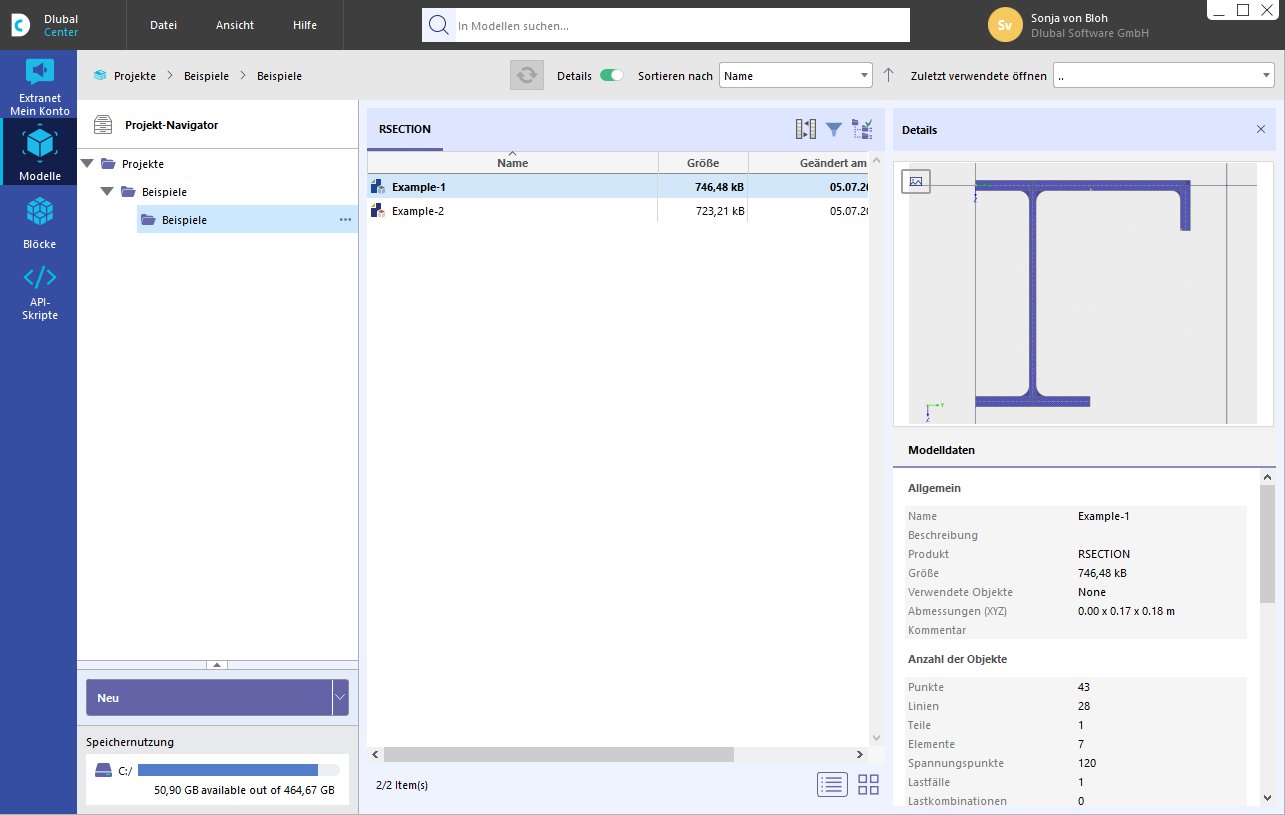Viewport: 1285px width, 815px height.
Task: Open the column arrangement tool
Action: coord(806,129)
